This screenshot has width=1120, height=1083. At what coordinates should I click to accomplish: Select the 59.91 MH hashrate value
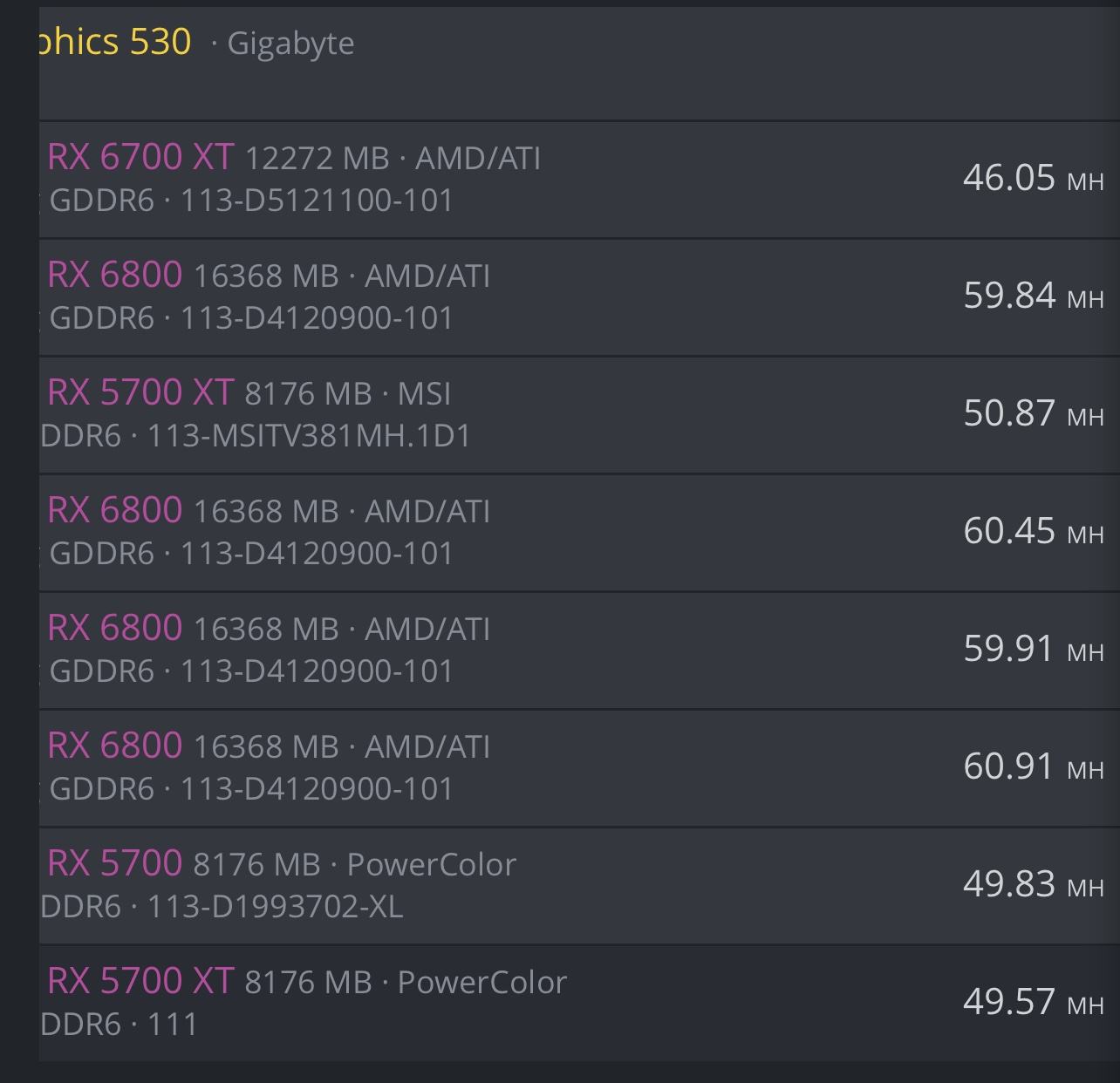(1034, 649)
